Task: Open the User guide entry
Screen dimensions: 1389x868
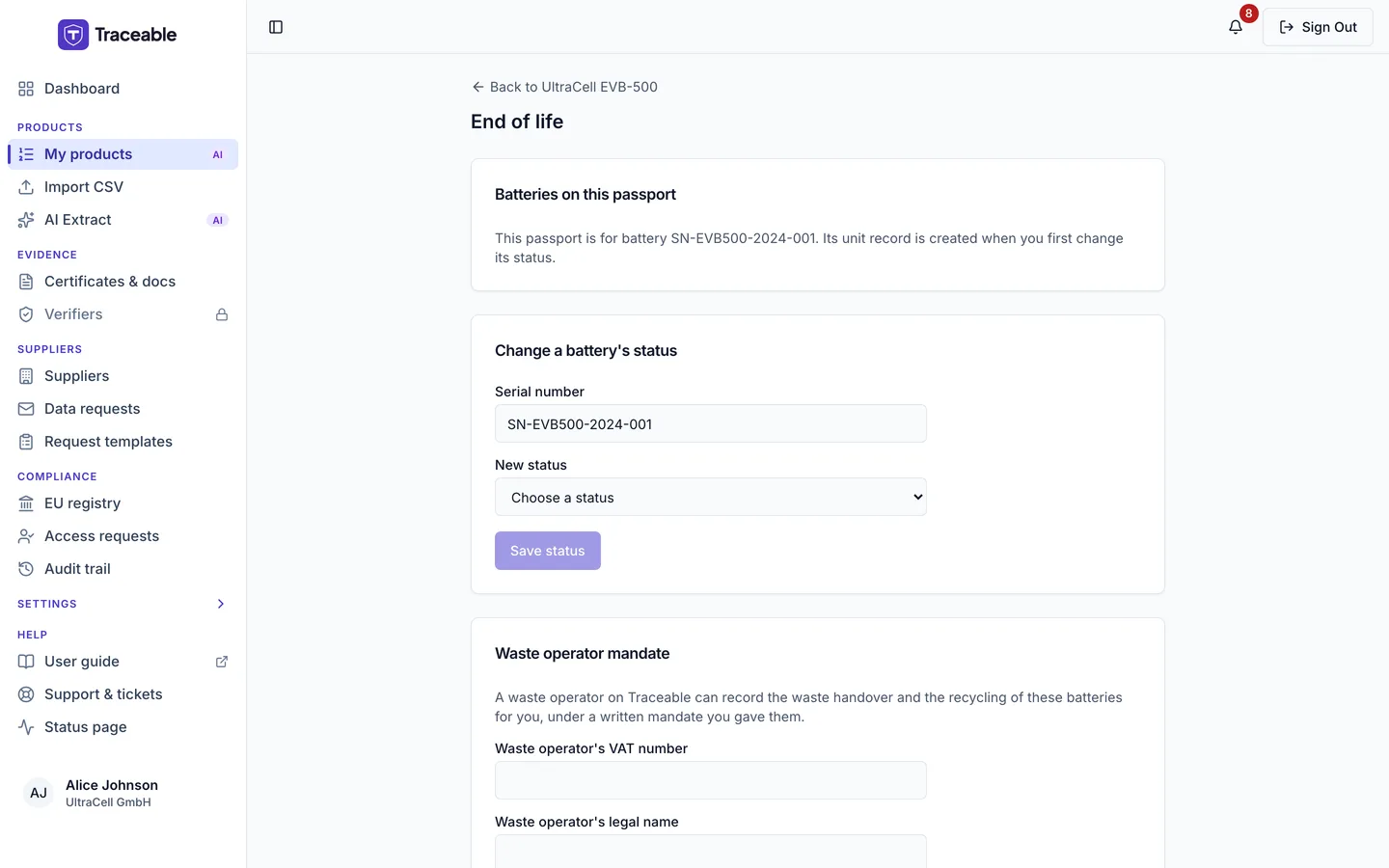Action: click(x=123, y=662)
